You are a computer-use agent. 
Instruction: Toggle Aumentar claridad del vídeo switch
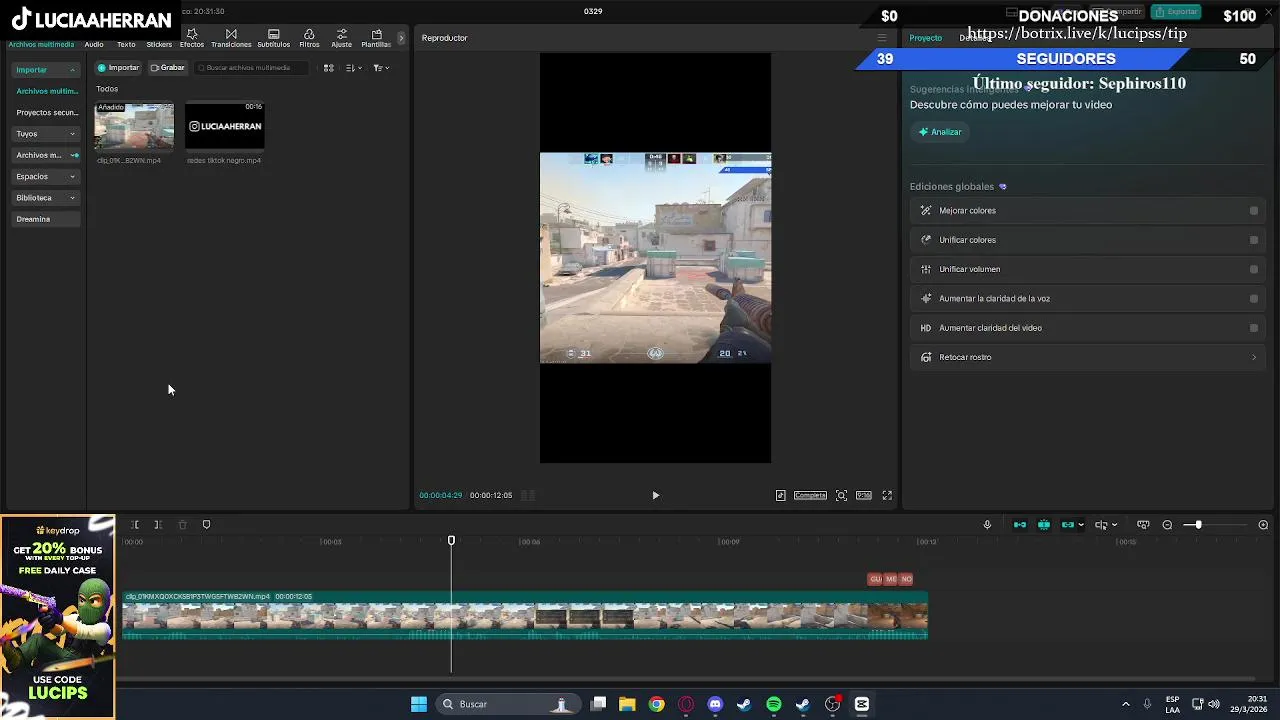pos(1254,328)
